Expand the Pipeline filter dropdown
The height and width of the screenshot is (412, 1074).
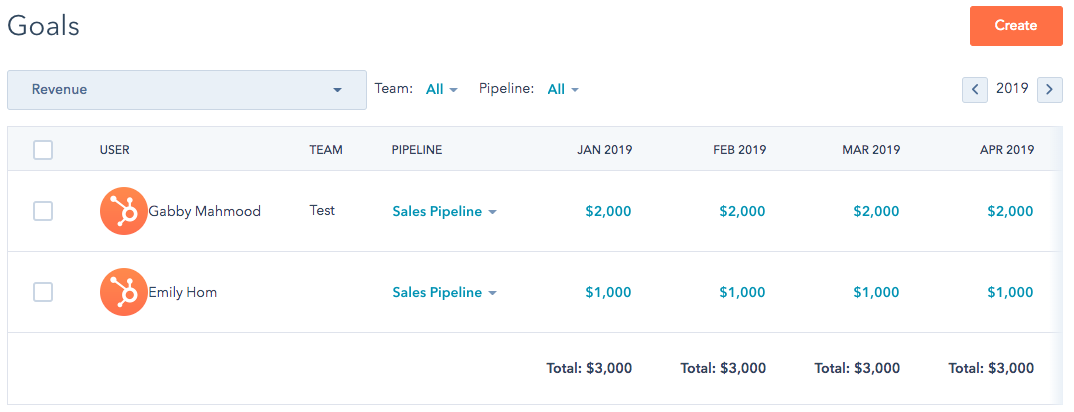[x=563, y=89]
